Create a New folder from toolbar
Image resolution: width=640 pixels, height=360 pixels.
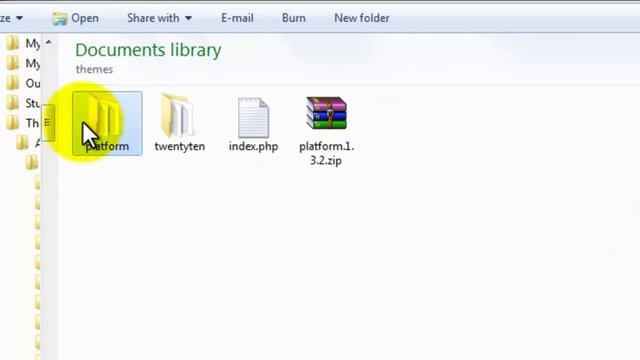pyautogui.click(x=362, y=18)
